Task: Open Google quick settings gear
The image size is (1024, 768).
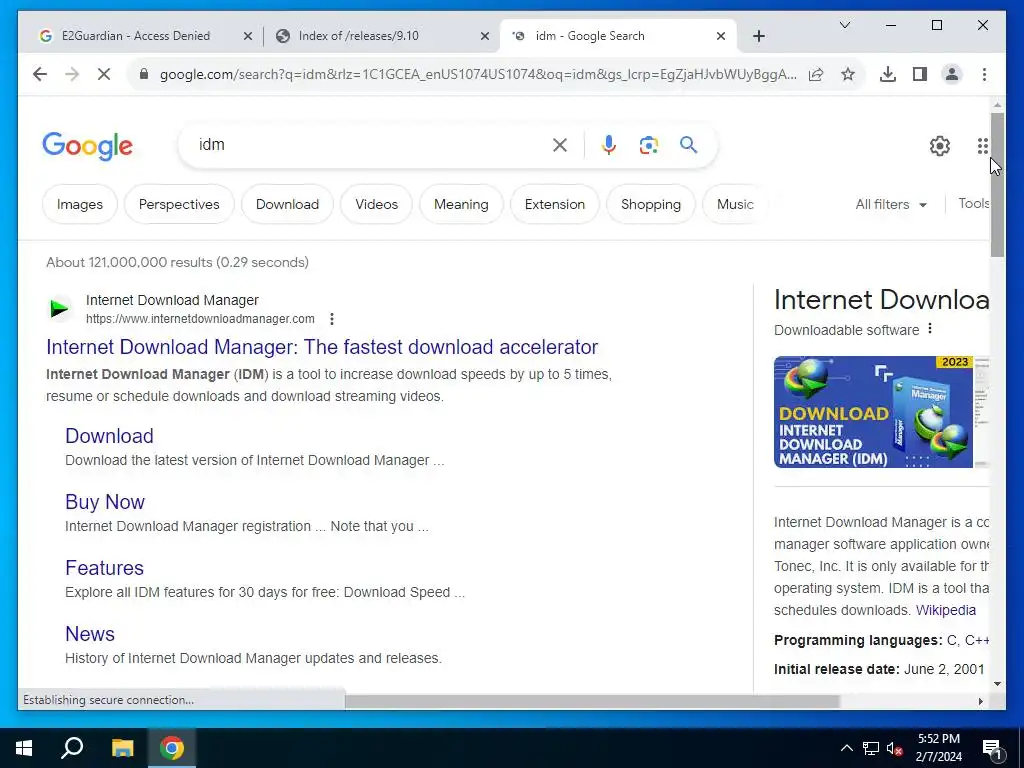Action: point(940,146)
